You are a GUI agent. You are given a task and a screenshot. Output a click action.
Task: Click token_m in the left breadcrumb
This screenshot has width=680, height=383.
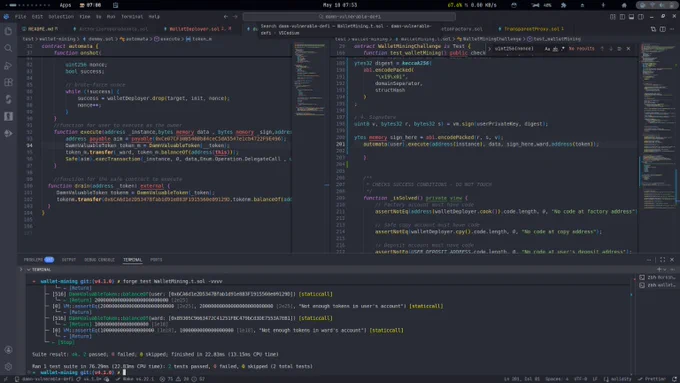[x=202, y=39]
